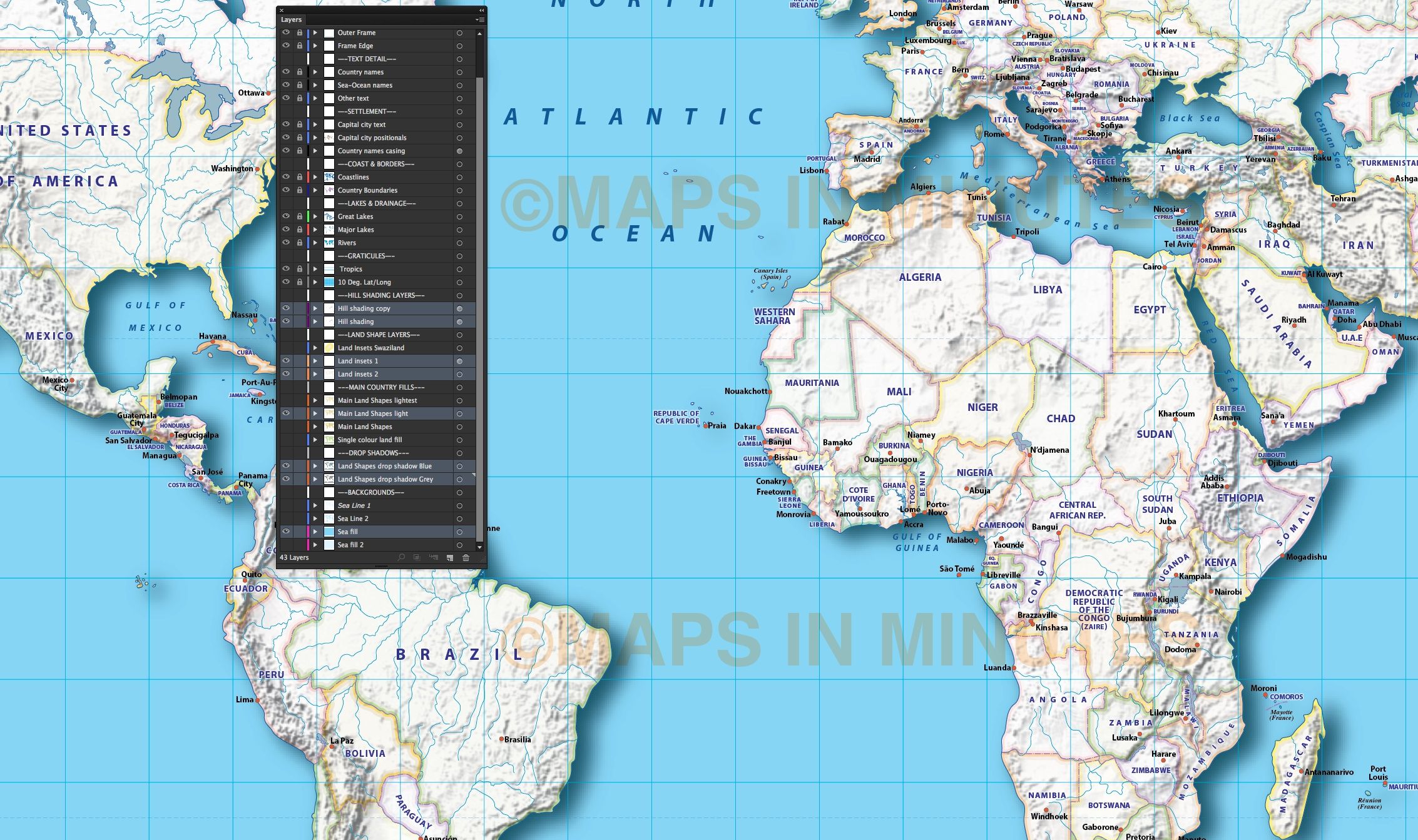Select the Main Land Shapes layer name
Image resolution: width=1418 pixels, height=840 pixels.
(x=365, y=427)
